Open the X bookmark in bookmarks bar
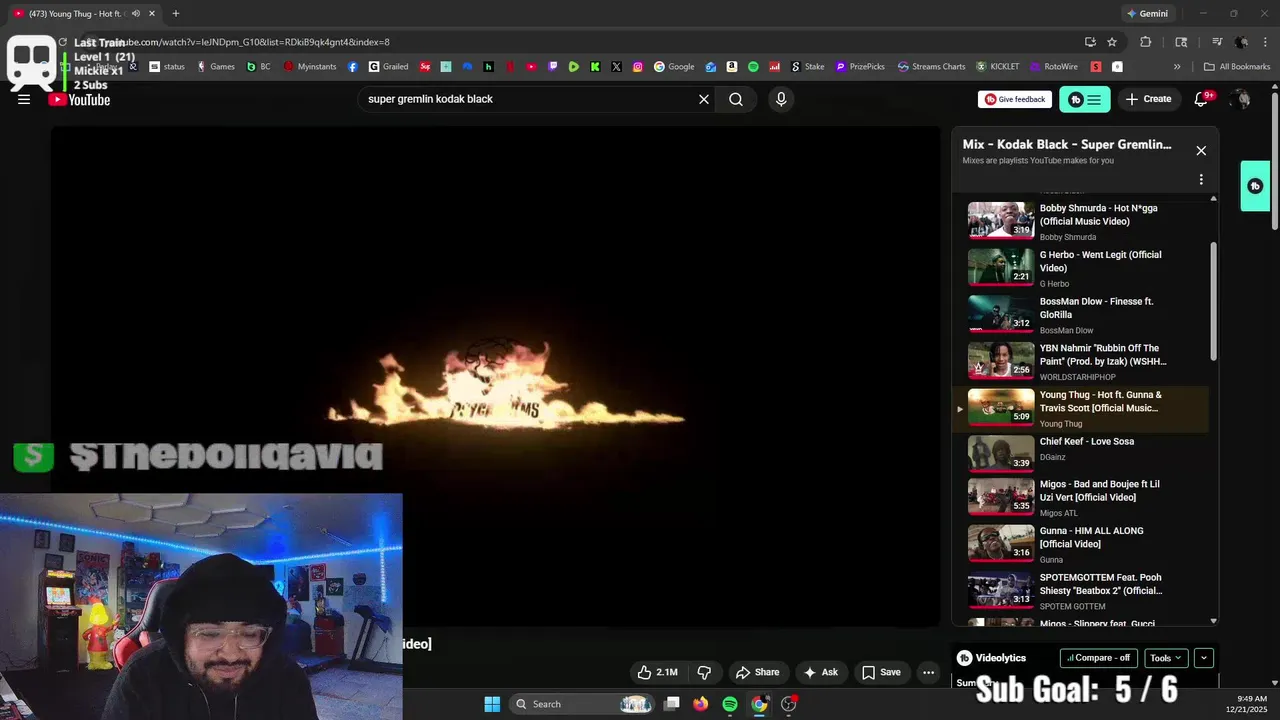Image resolution: width=1280 pixels, height=720 pixels. coord(616,67)
